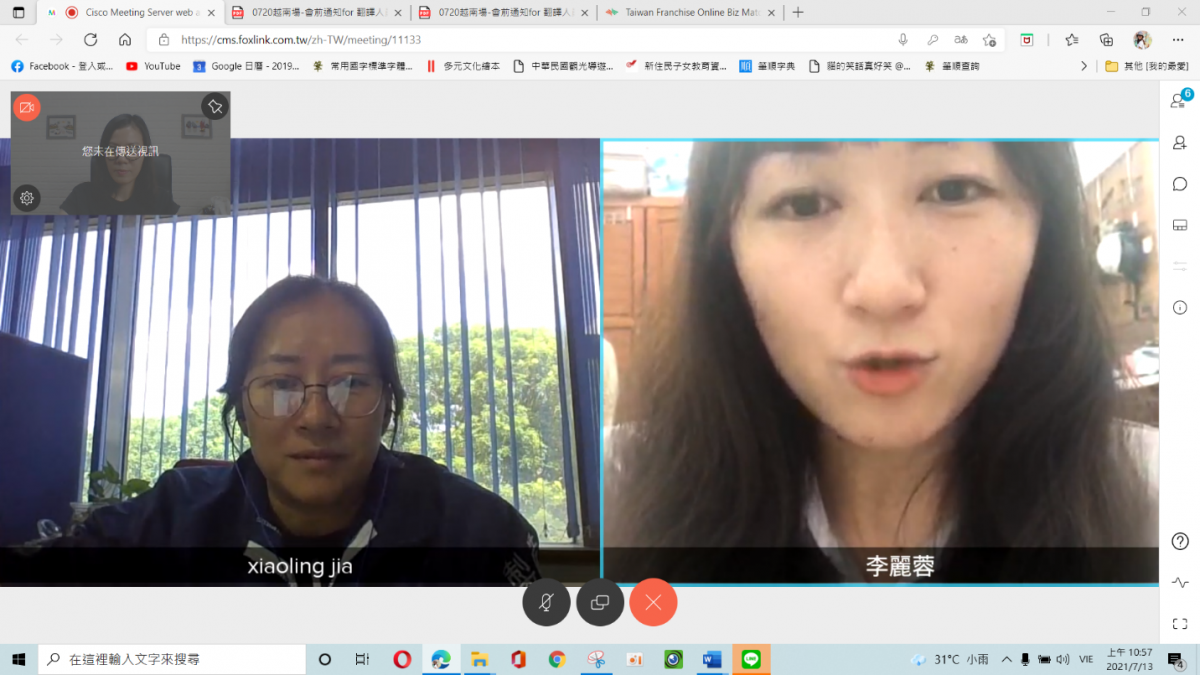Viewport: 1200px width, 675px height.
Task: Change the video layout
Action: click(1180, 225)
